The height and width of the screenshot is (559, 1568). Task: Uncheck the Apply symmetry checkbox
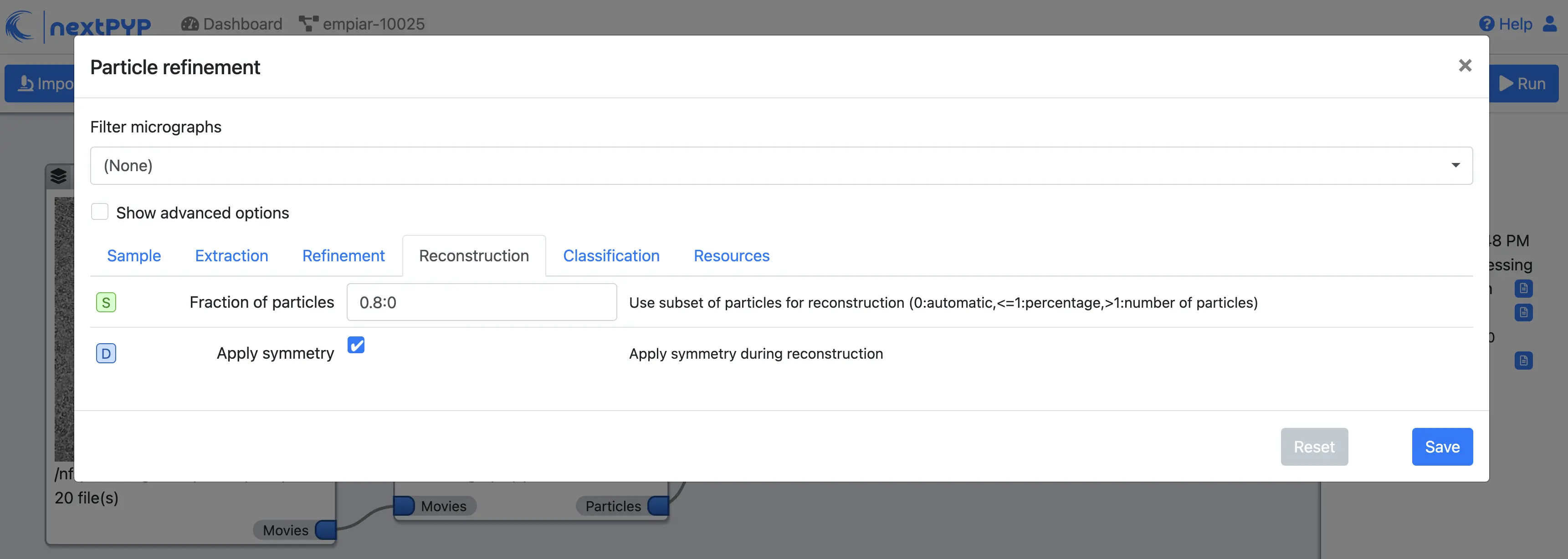coord(356,345)
